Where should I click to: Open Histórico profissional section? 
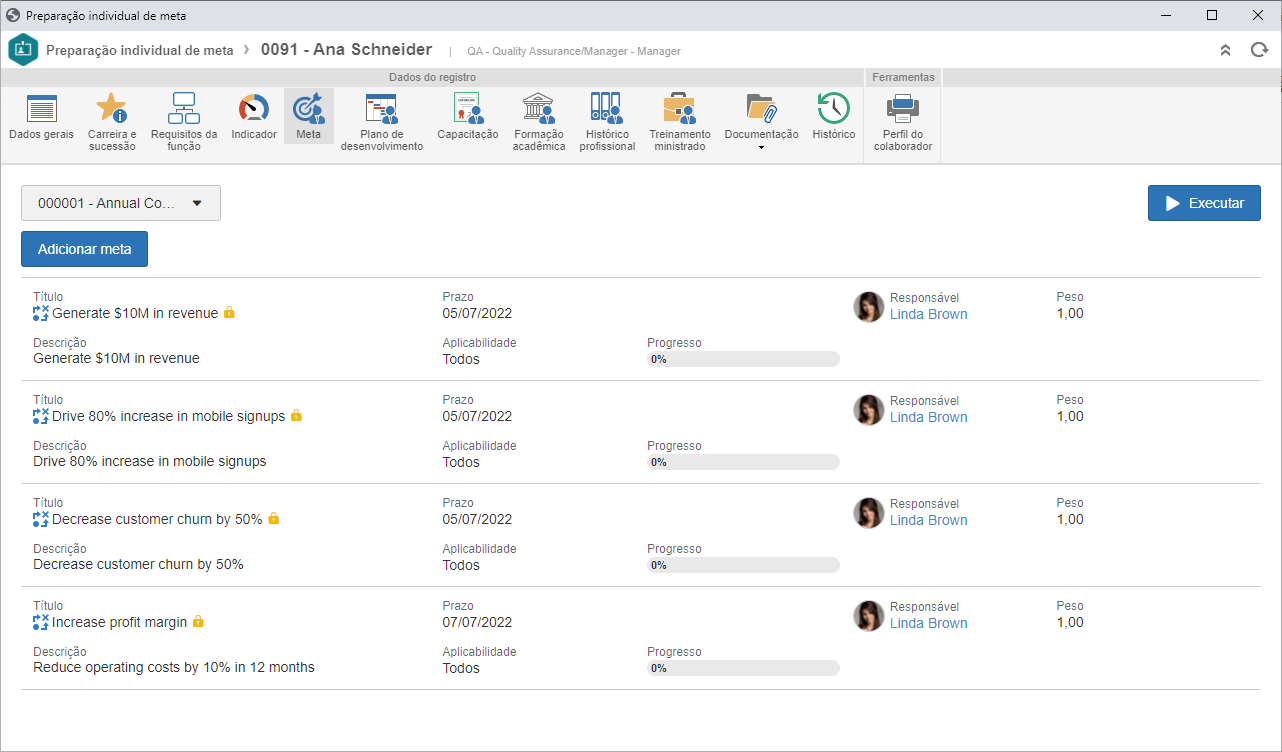point(607,123)
